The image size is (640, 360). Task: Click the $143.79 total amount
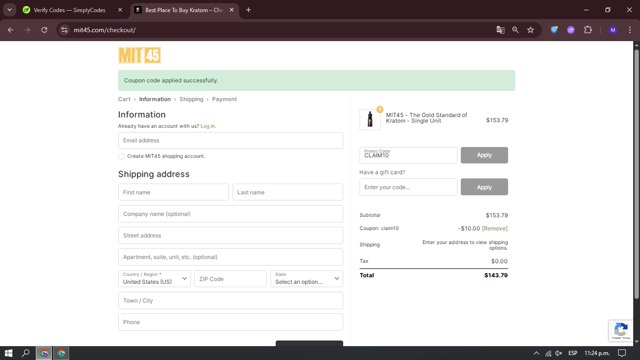[x=496, y=276]
